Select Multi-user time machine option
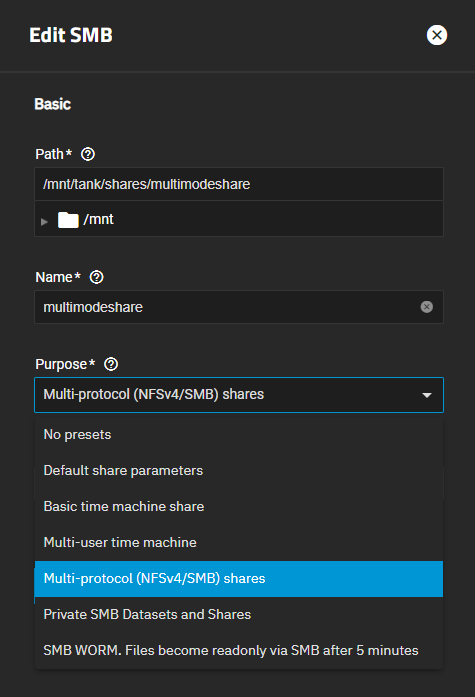 239,542
